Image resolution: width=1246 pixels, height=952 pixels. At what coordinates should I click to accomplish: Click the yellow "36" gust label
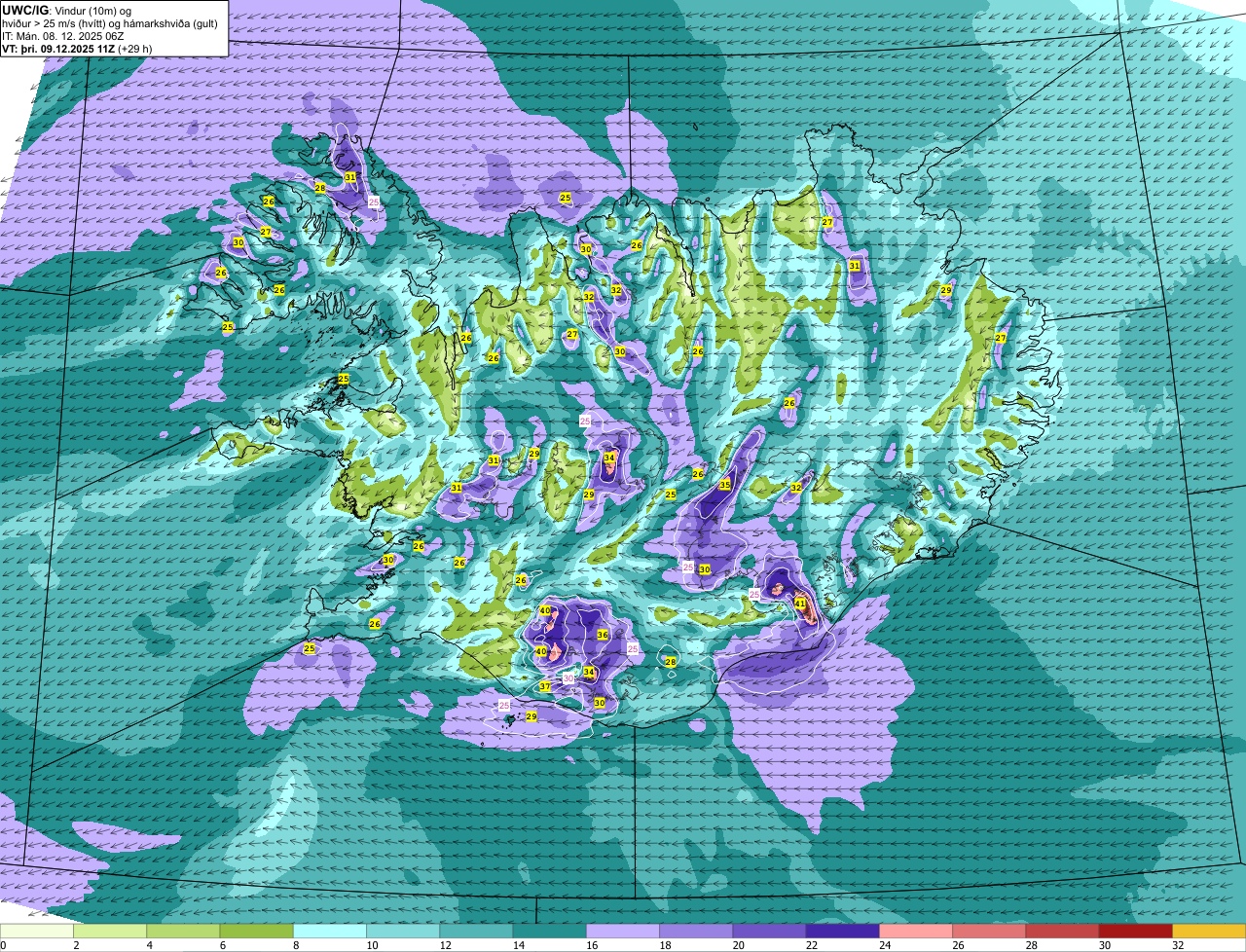pyautogui.click(x=603, y=635)
